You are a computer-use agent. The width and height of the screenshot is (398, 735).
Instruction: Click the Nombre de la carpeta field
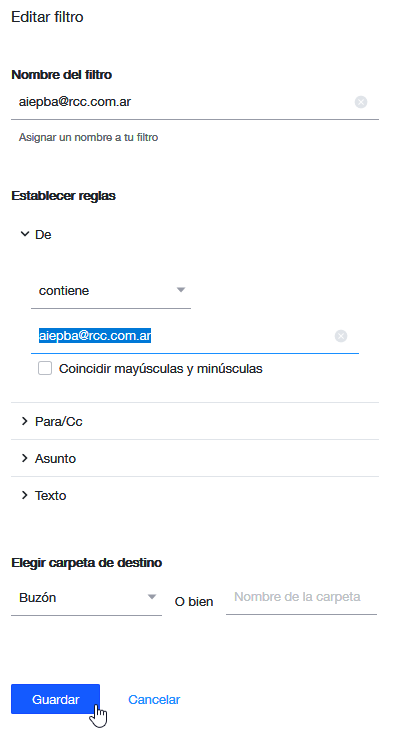coord(301,597)
